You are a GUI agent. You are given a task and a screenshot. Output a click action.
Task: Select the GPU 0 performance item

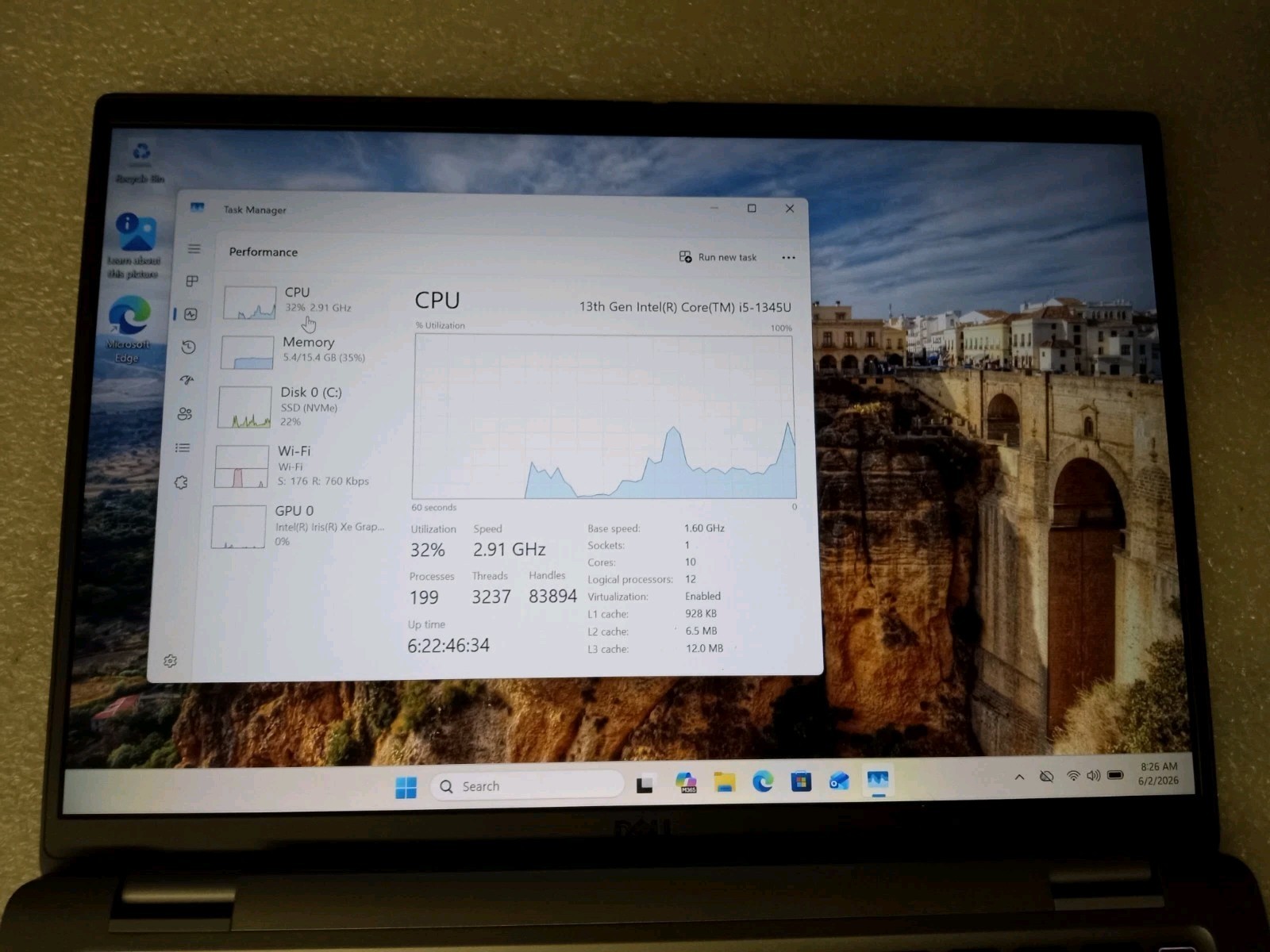[297, 525]
